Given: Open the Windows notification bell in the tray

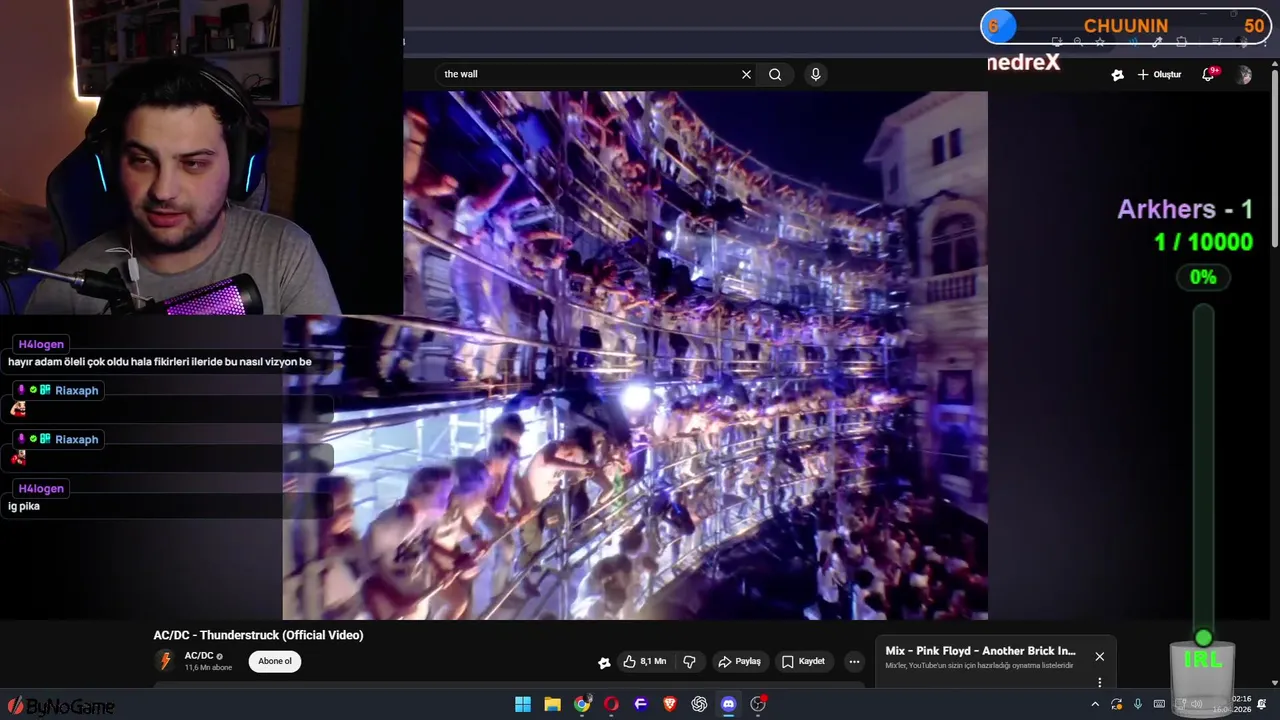Looking at the screenshot, I should pos(1262,704).
